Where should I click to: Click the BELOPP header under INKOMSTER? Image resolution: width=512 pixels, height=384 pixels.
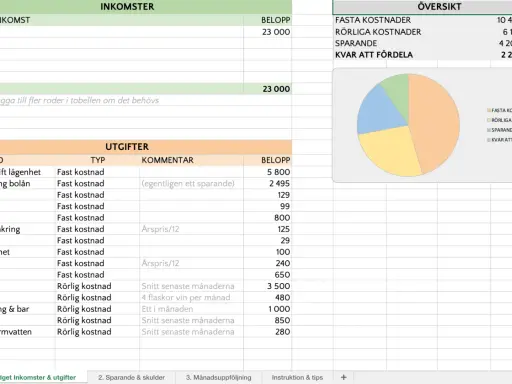click(276, 20)
